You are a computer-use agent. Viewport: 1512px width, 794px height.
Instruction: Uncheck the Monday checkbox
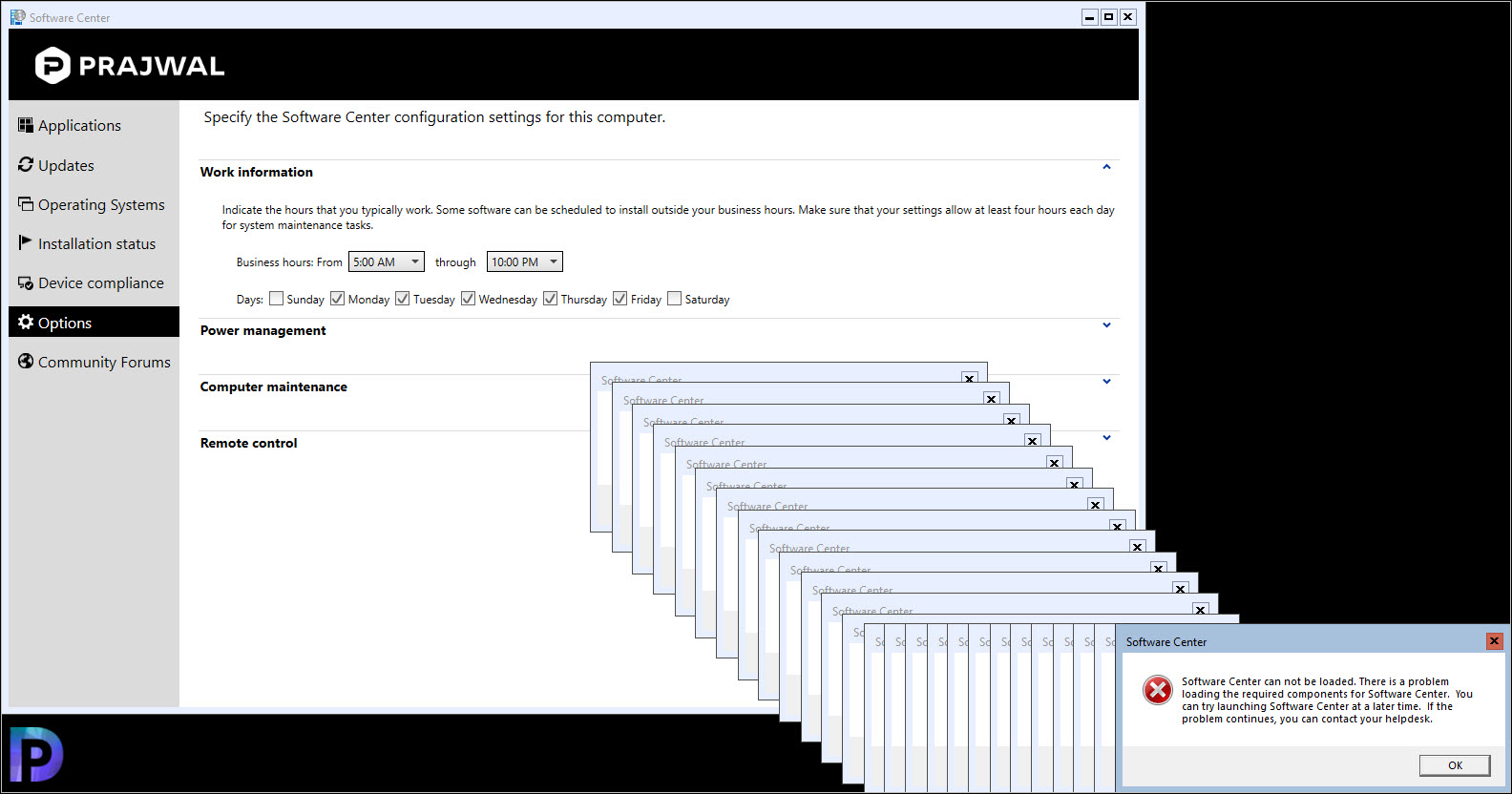(x=337, y=299)
